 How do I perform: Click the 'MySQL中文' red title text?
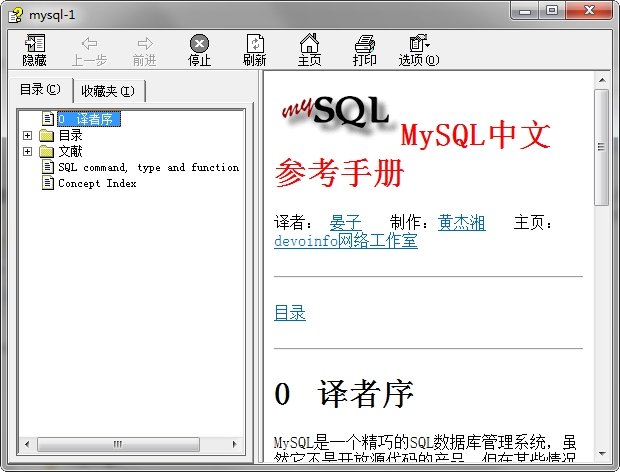pos(476,135)
